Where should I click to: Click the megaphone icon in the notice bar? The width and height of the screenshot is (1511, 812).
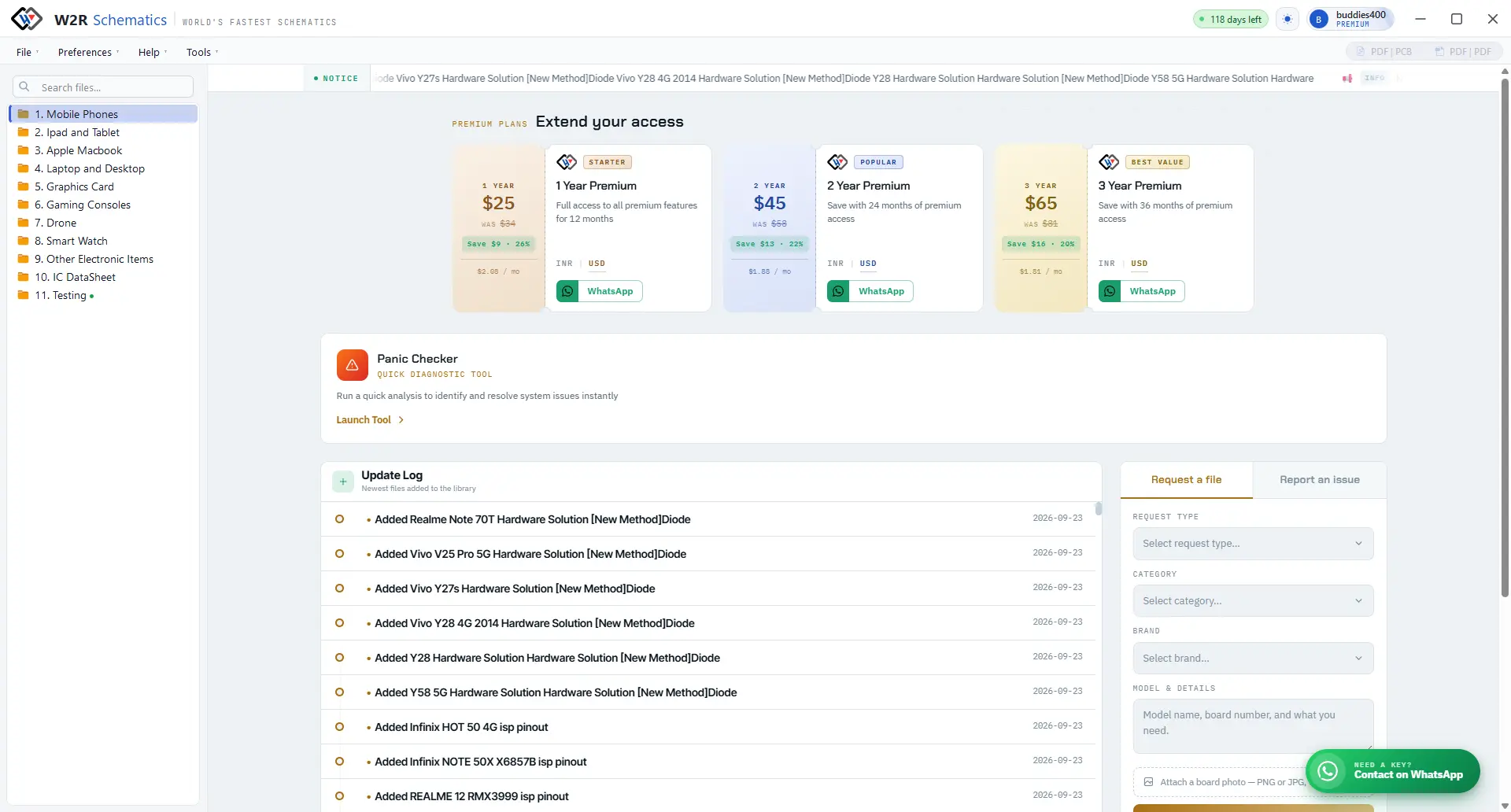point(1347,78)
